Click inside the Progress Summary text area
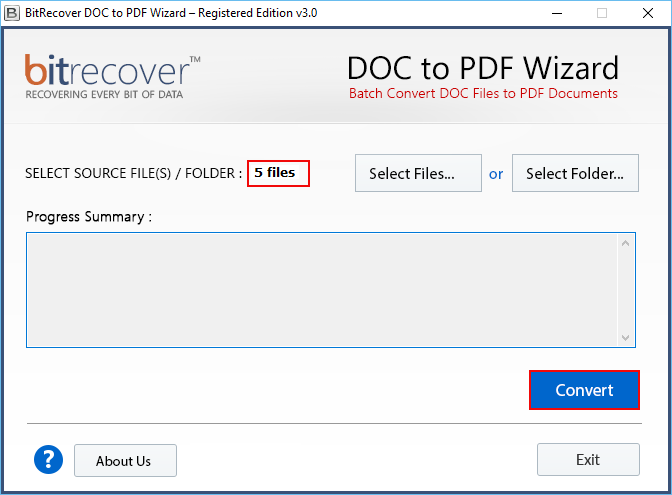 [x=320, y=290]
